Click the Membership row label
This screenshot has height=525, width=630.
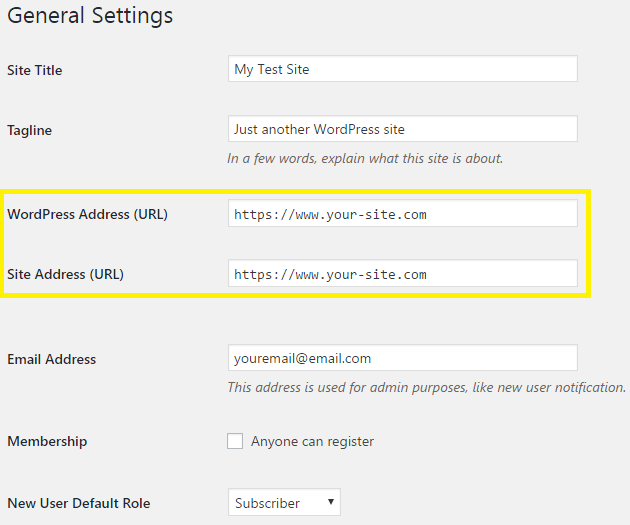pos(47,441)
